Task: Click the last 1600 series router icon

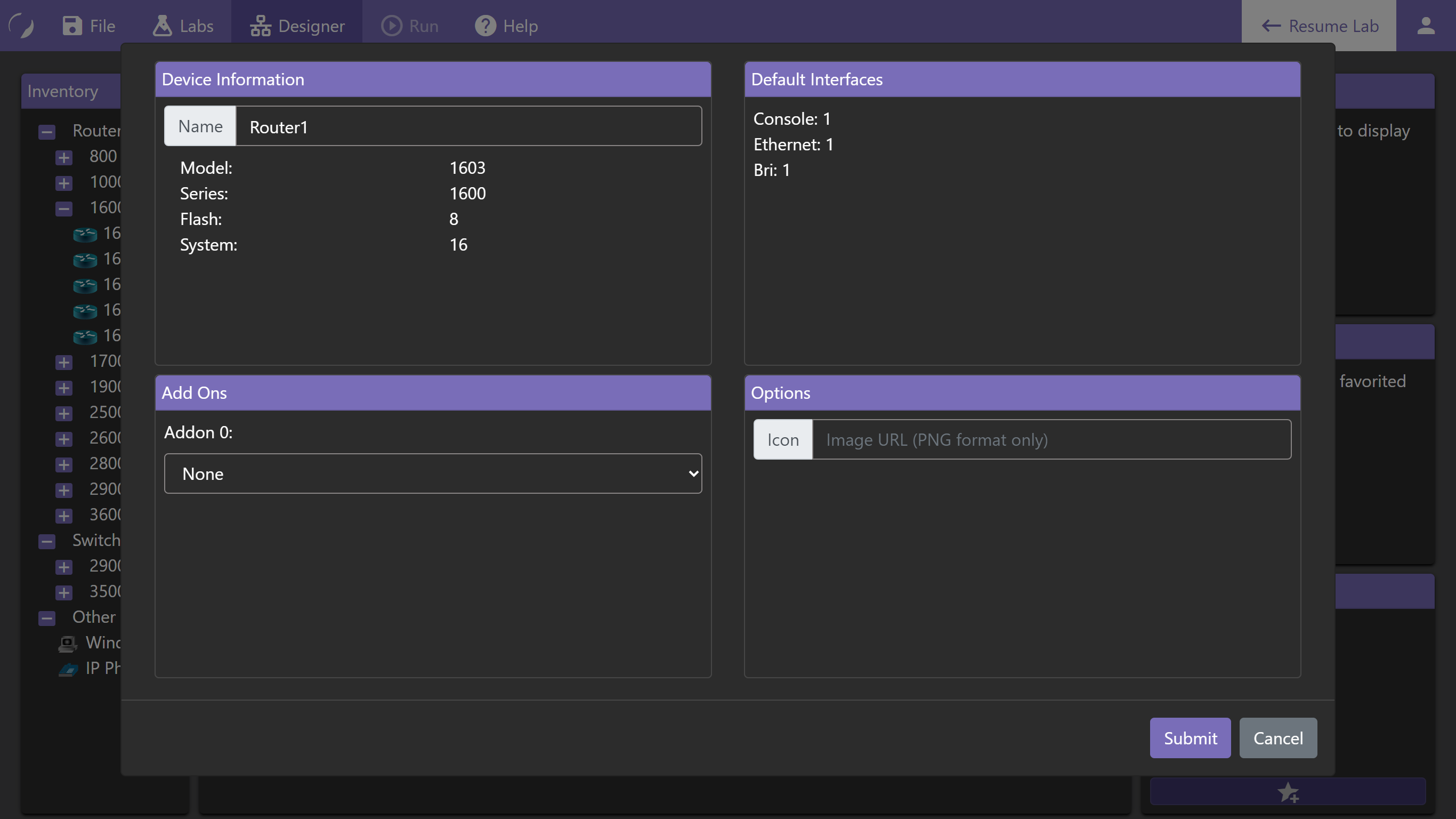Action: click(x=85, y=336)
